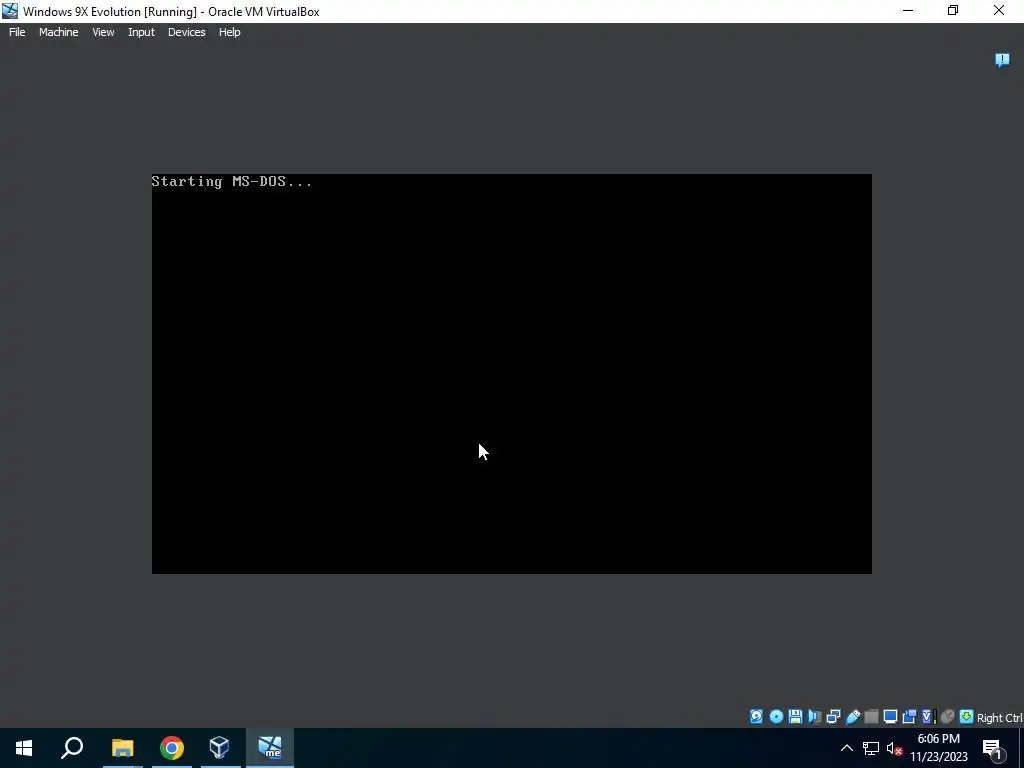Open the hard disk activity indicator
This screenshot has width=1024, height=768.
pyautogui.click(x=756, y=716)
